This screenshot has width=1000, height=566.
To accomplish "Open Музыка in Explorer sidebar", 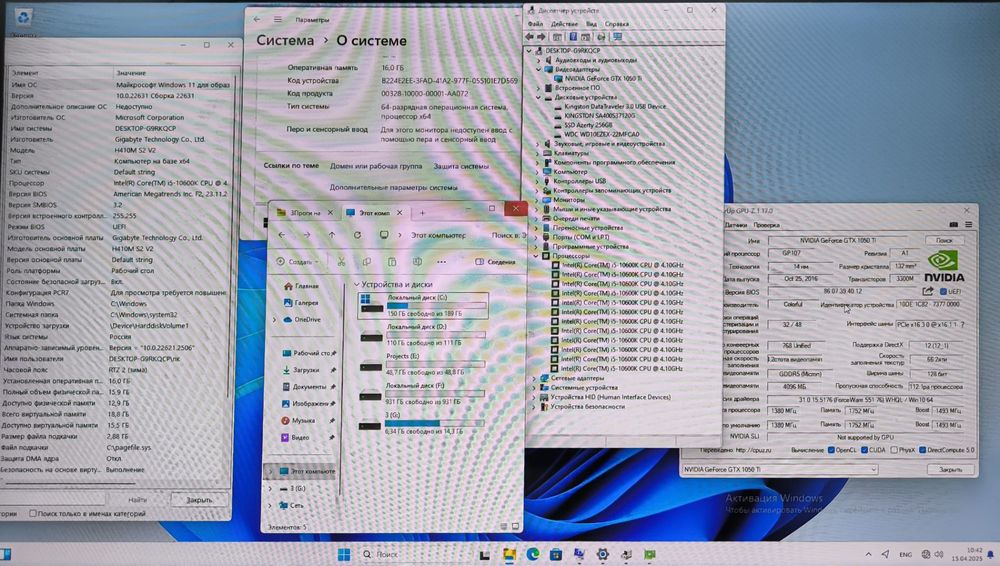I will coord(298,421).
